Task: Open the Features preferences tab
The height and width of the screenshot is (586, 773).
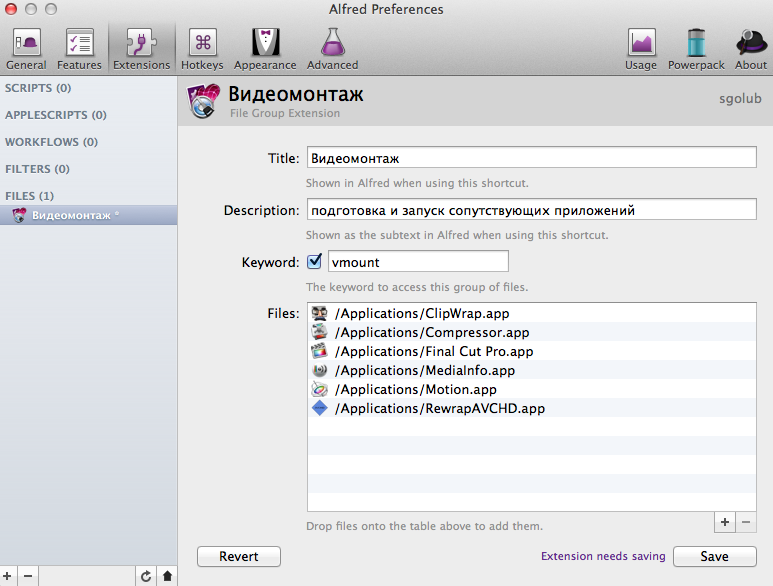Action: 79,49
